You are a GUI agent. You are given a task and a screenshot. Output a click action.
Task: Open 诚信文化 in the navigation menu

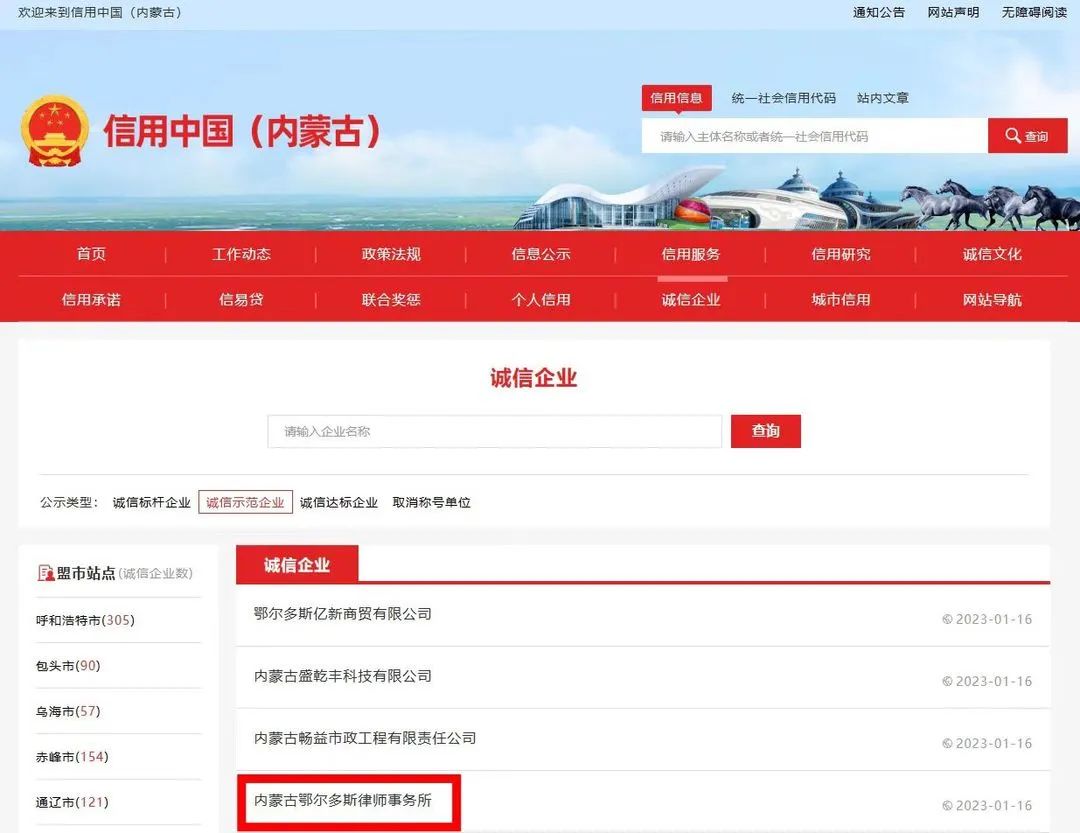(x=992, y=254)
